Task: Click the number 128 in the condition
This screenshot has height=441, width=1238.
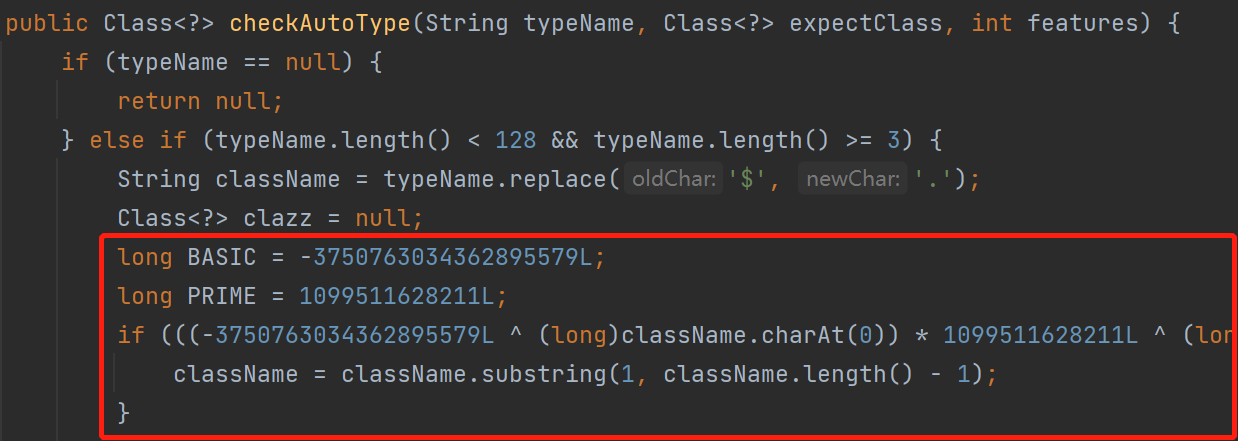Action: (x=516, y=140)
